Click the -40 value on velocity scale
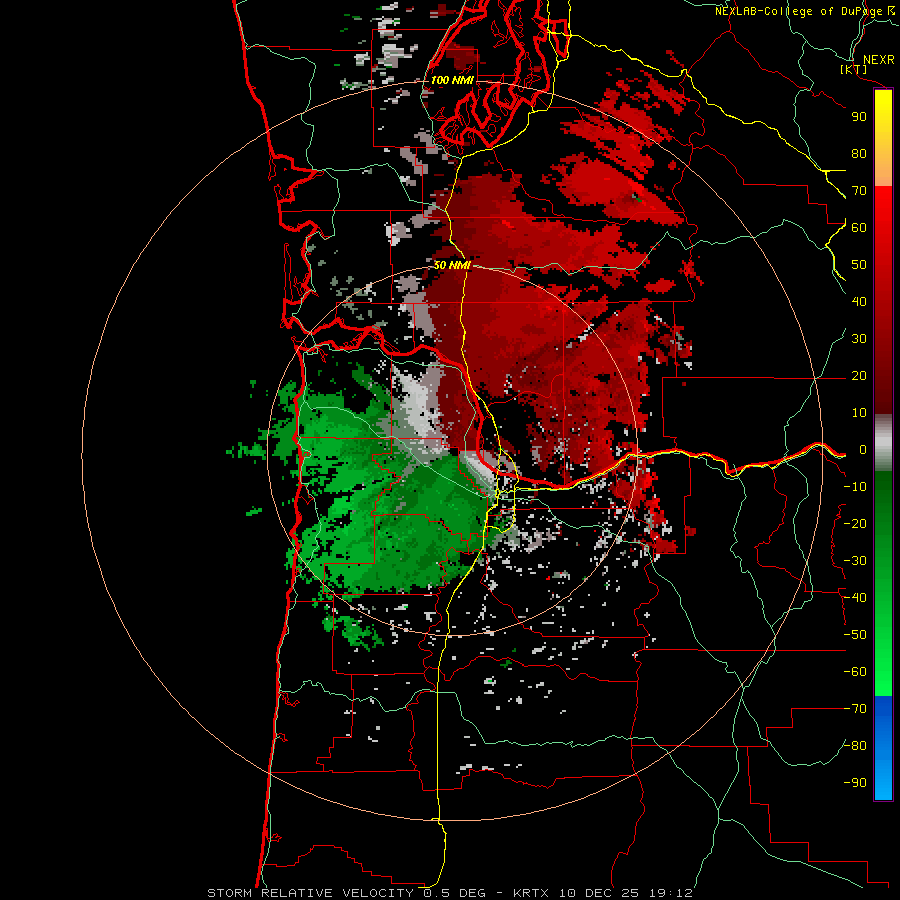This screenshot has height=900, width=900. pyautogui.click(x=855, y=598)
